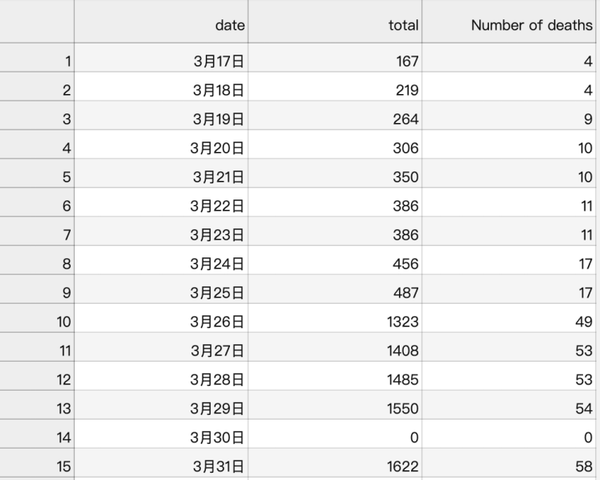
Task: Select row 1 header
Action: tap(37, 62)
